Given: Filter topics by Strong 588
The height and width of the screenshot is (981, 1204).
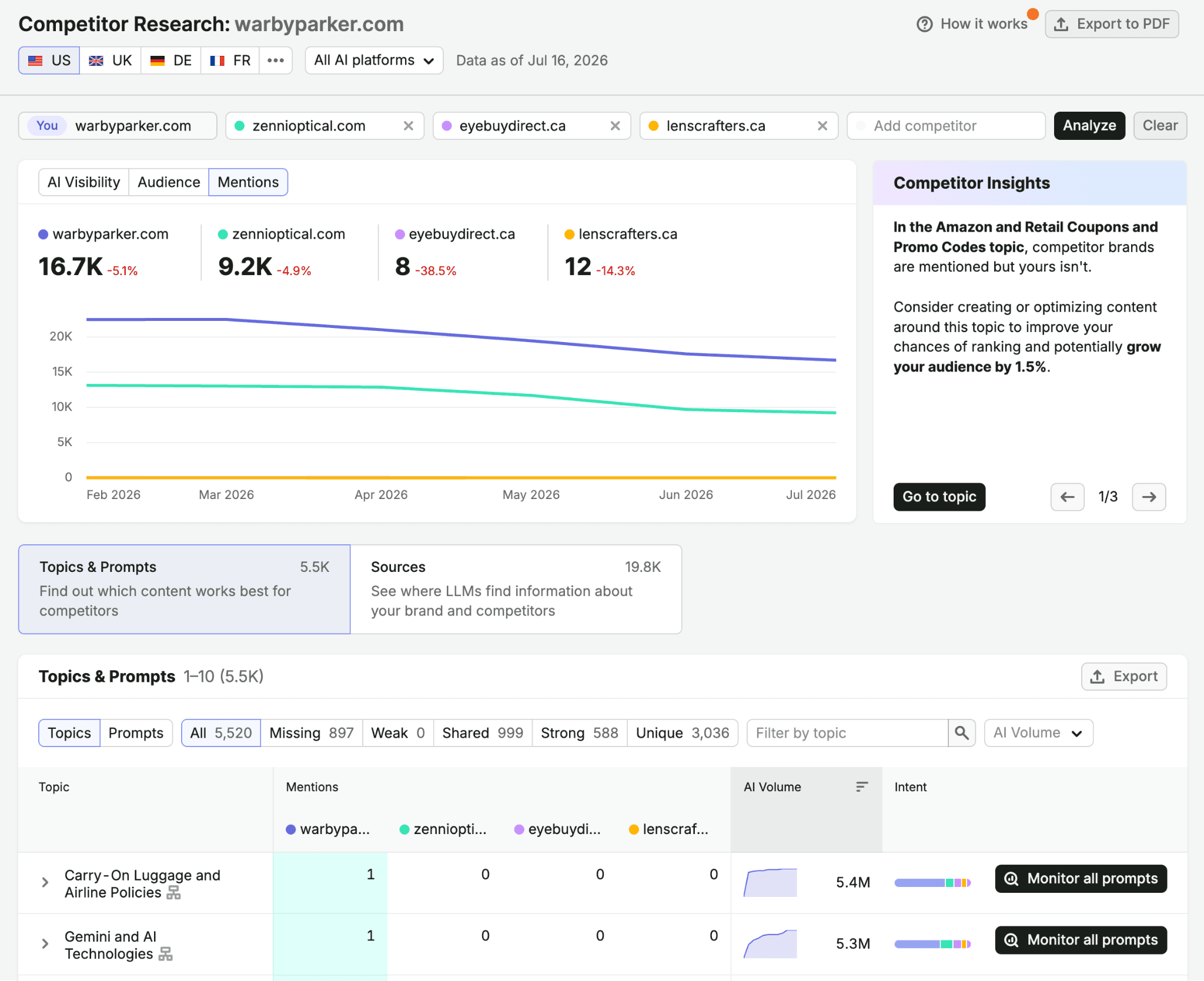Looking at the screenshot, I should tap(580, 733).
